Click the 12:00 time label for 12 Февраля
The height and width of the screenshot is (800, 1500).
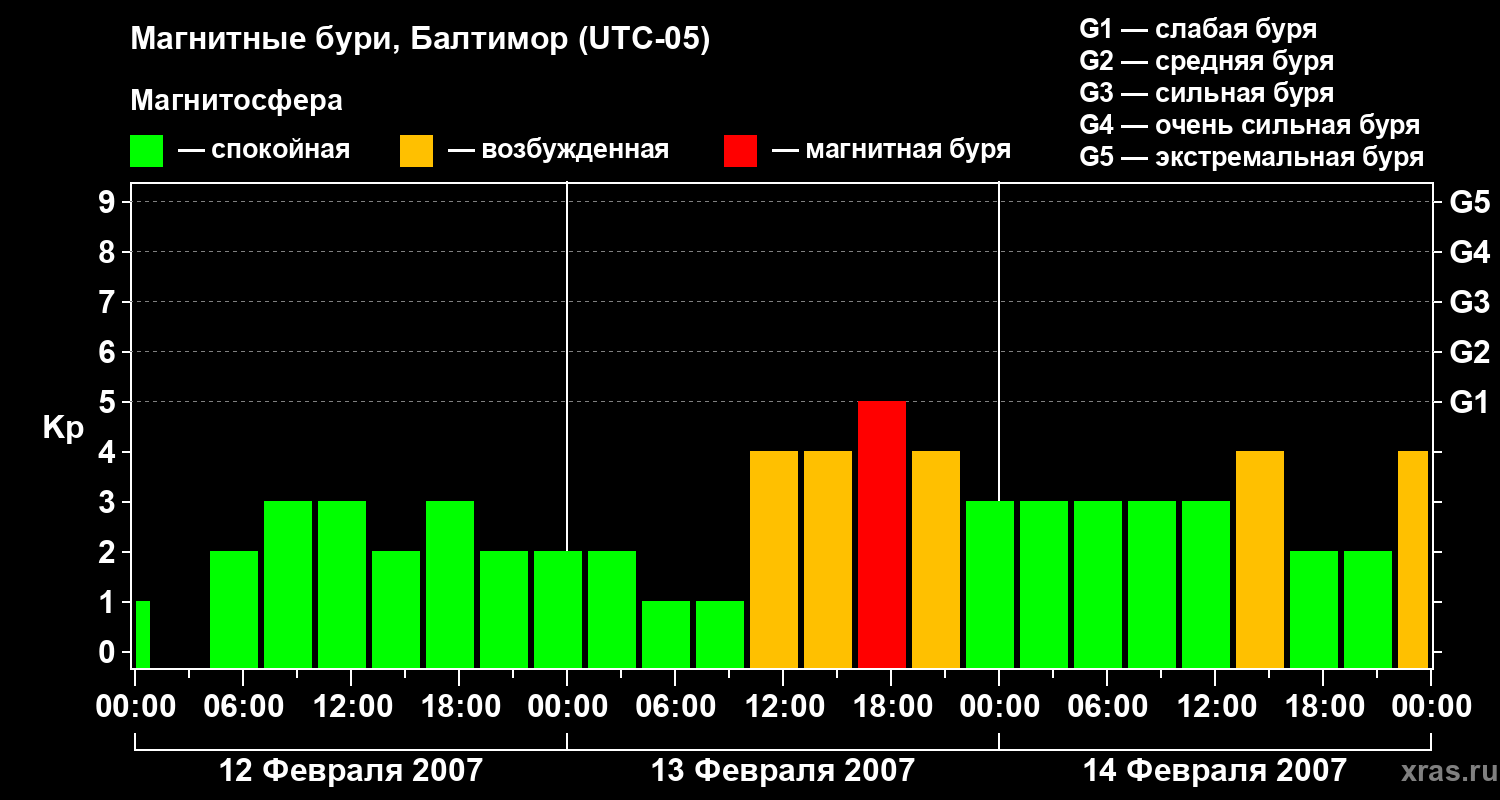(x=351, y=706)
